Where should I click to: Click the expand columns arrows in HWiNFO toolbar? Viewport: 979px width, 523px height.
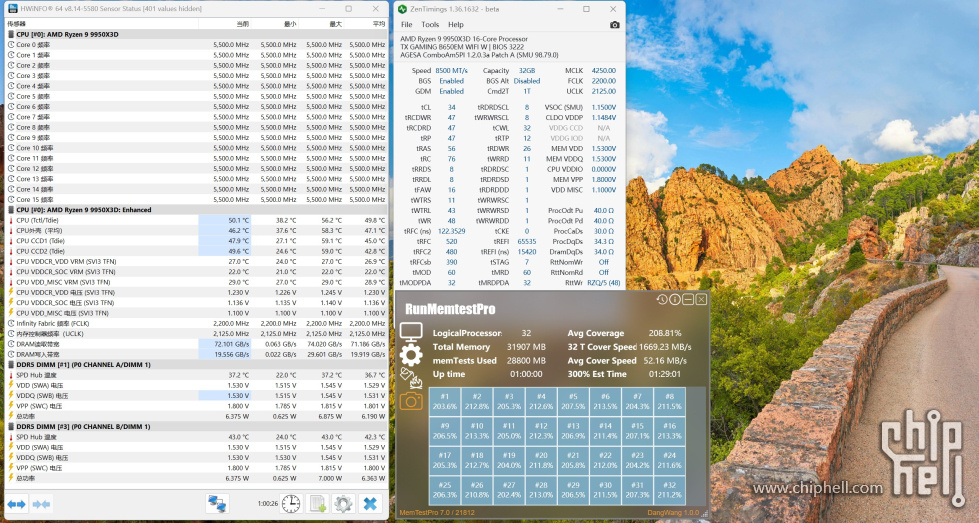tap(16, 504)
